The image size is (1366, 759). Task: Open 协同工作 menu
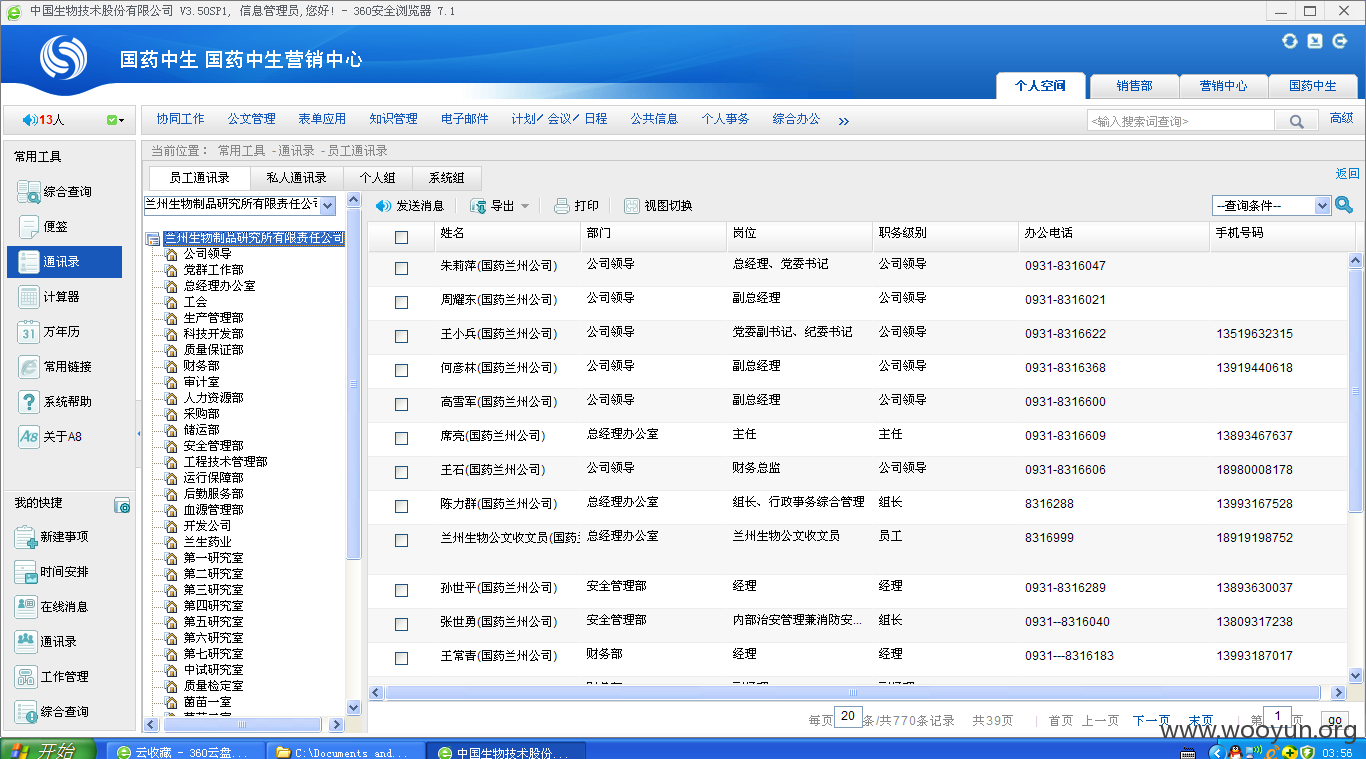(180, 119)
